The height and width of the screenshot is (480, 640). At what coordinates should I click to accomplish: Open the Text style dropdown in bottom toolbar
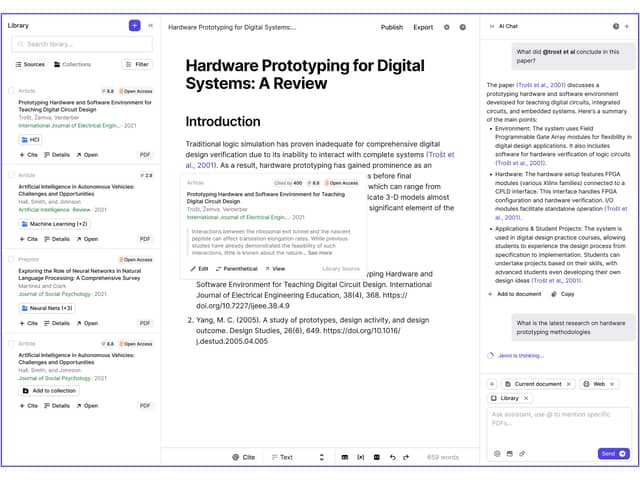click(x=298, y=457)
